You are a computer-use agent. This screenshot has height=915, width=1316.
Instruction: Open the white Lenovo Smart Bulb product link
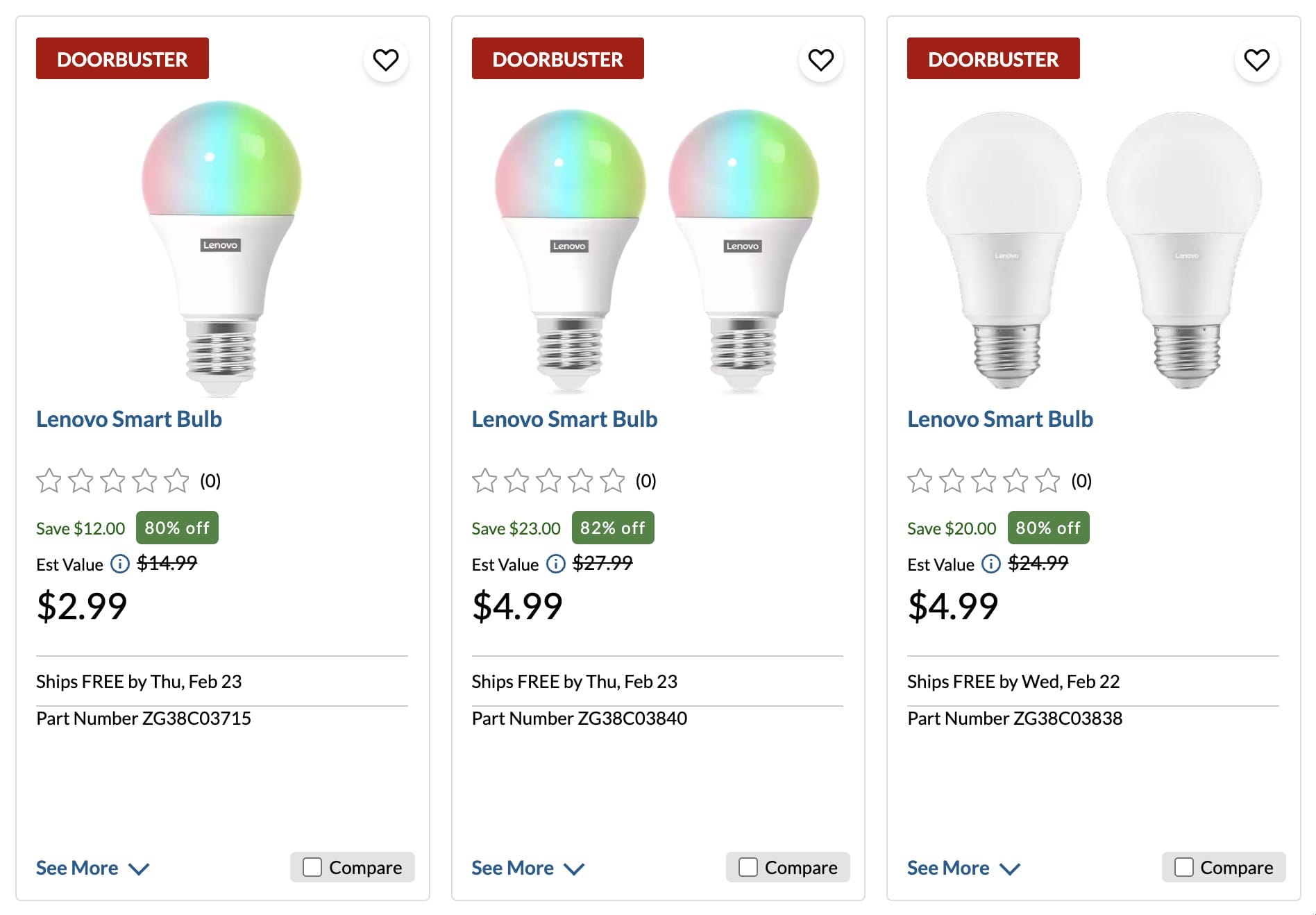(x=999, y=419)
